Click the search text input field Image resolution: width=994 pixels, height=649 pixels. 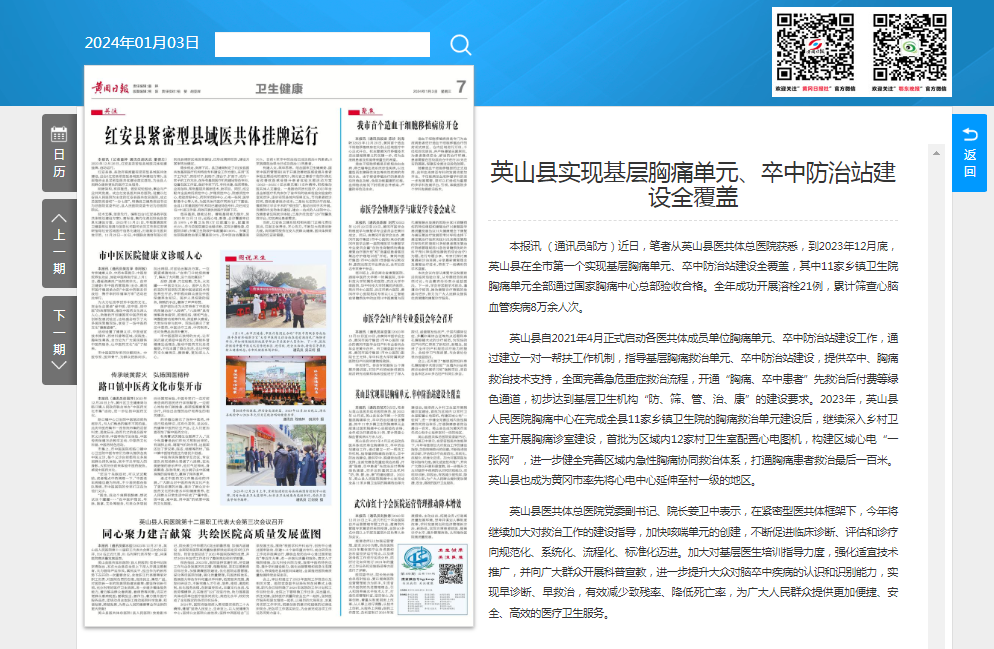pos(322,44)
